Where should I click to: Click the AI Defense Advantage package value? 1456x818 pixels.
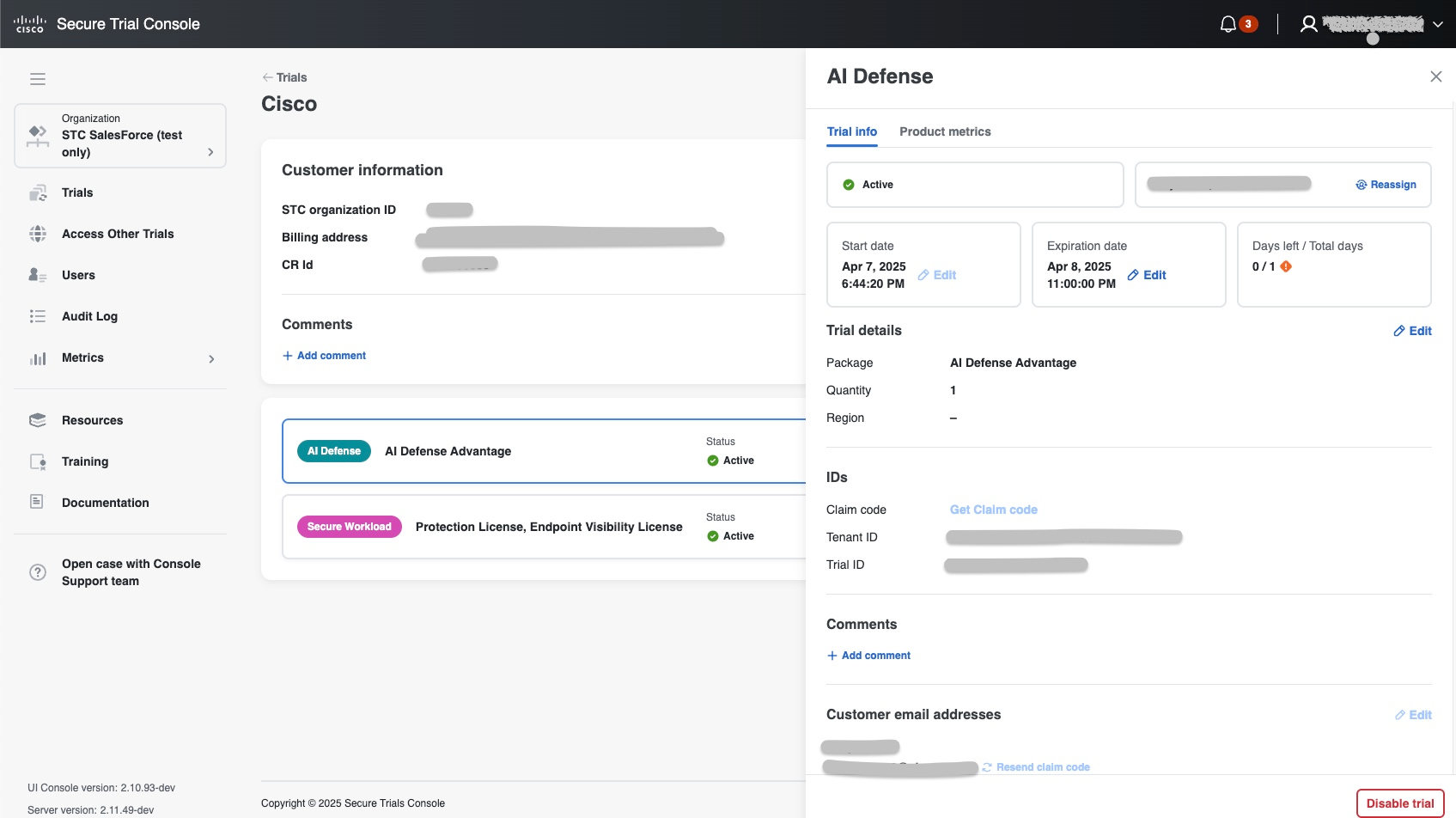(1013, 363)
